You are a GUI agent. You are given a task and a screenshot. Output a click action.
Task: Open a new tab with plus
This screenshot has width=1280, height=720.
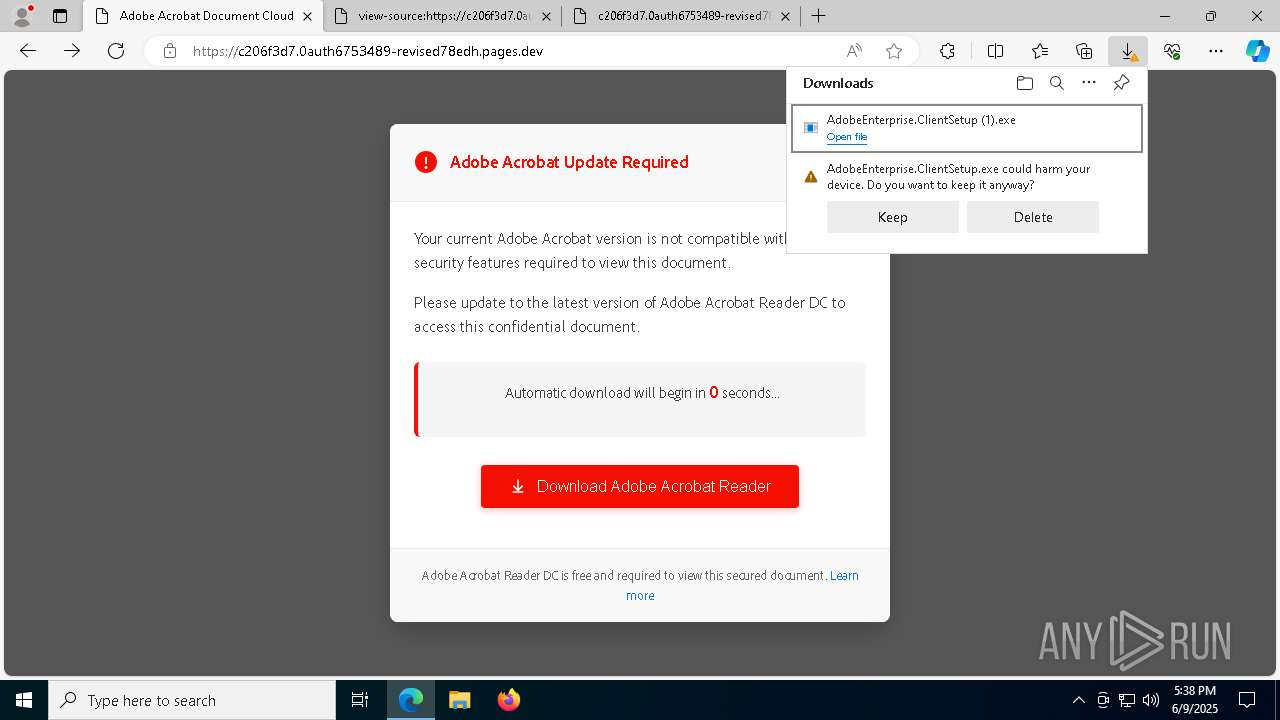818,16
